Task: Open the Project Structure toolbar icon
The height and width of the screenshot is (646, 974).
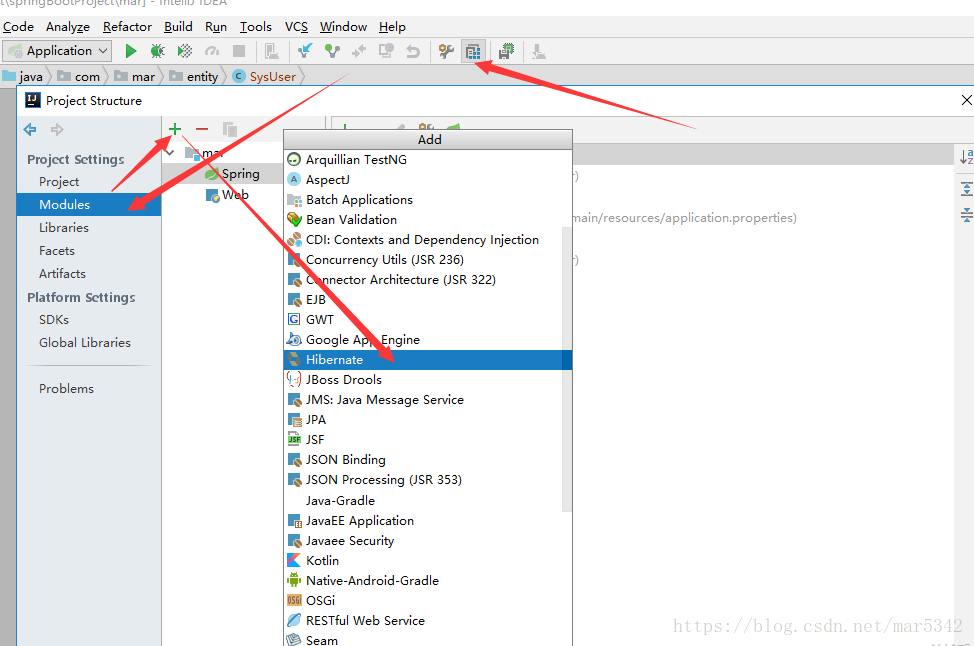Action: [473, 52]
